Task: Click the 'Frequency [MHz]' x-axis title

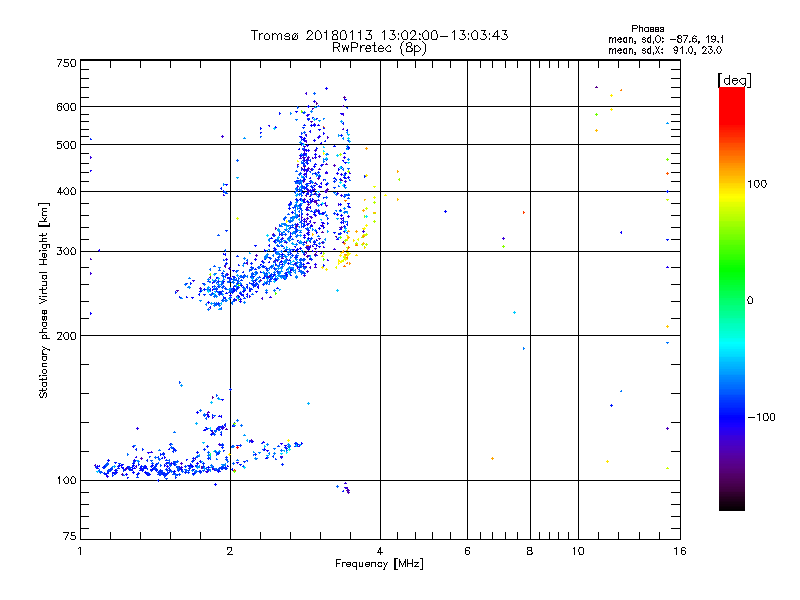Action: 379,564
